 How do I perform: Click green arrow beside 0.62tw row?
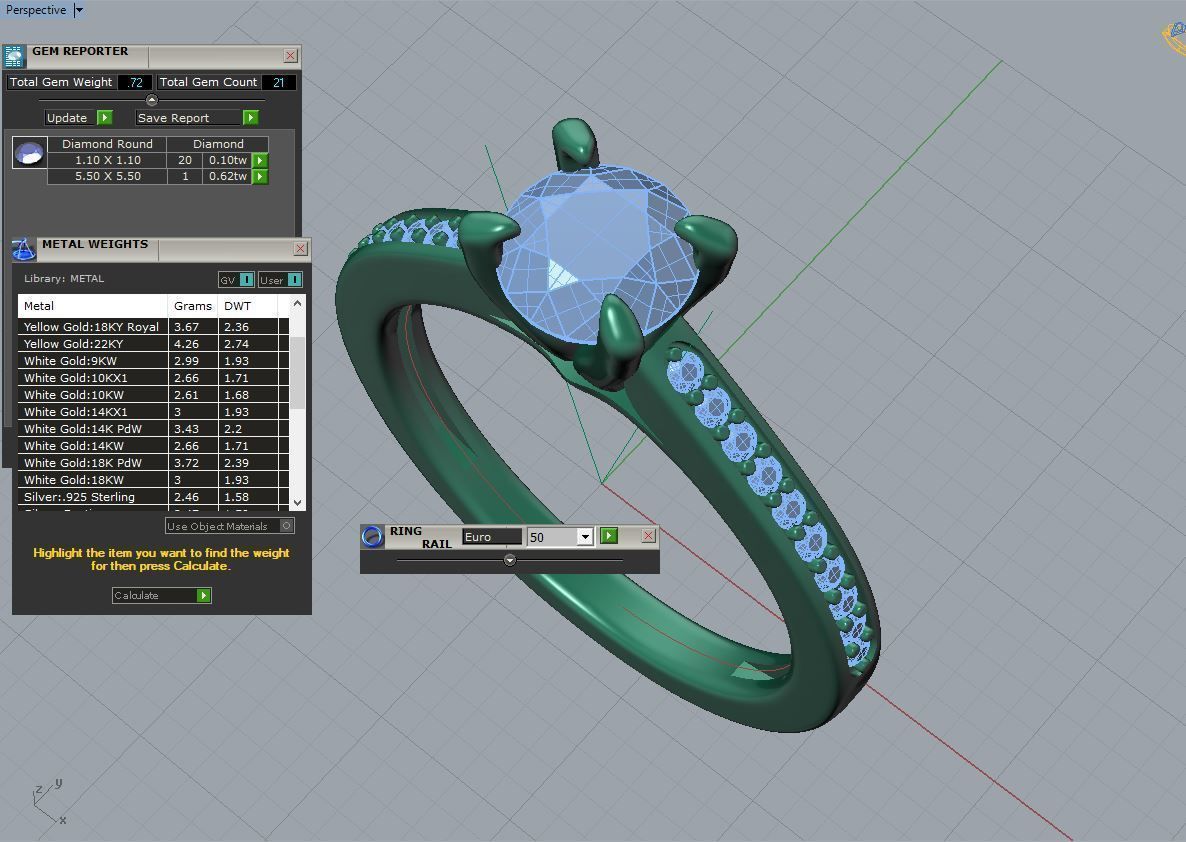259,176
